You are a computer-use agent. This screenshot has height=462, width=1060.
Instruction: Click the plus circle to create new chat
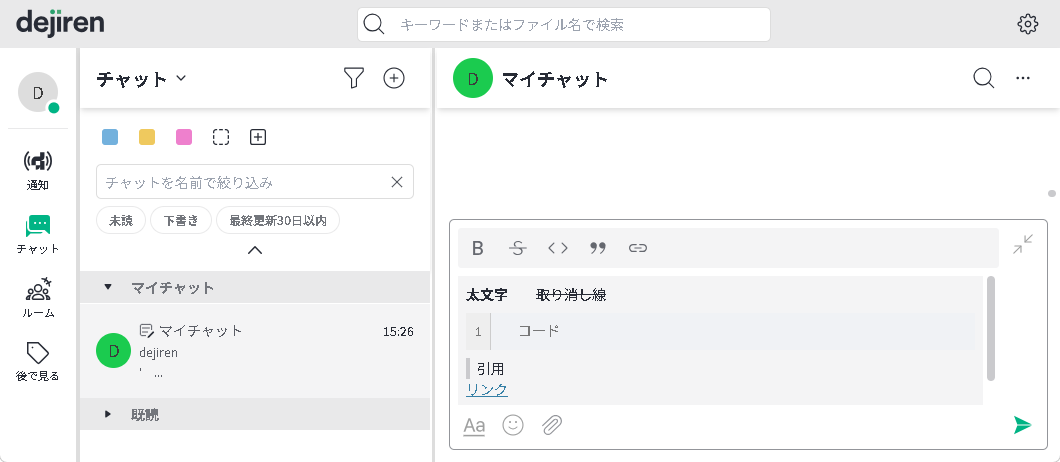394,78
